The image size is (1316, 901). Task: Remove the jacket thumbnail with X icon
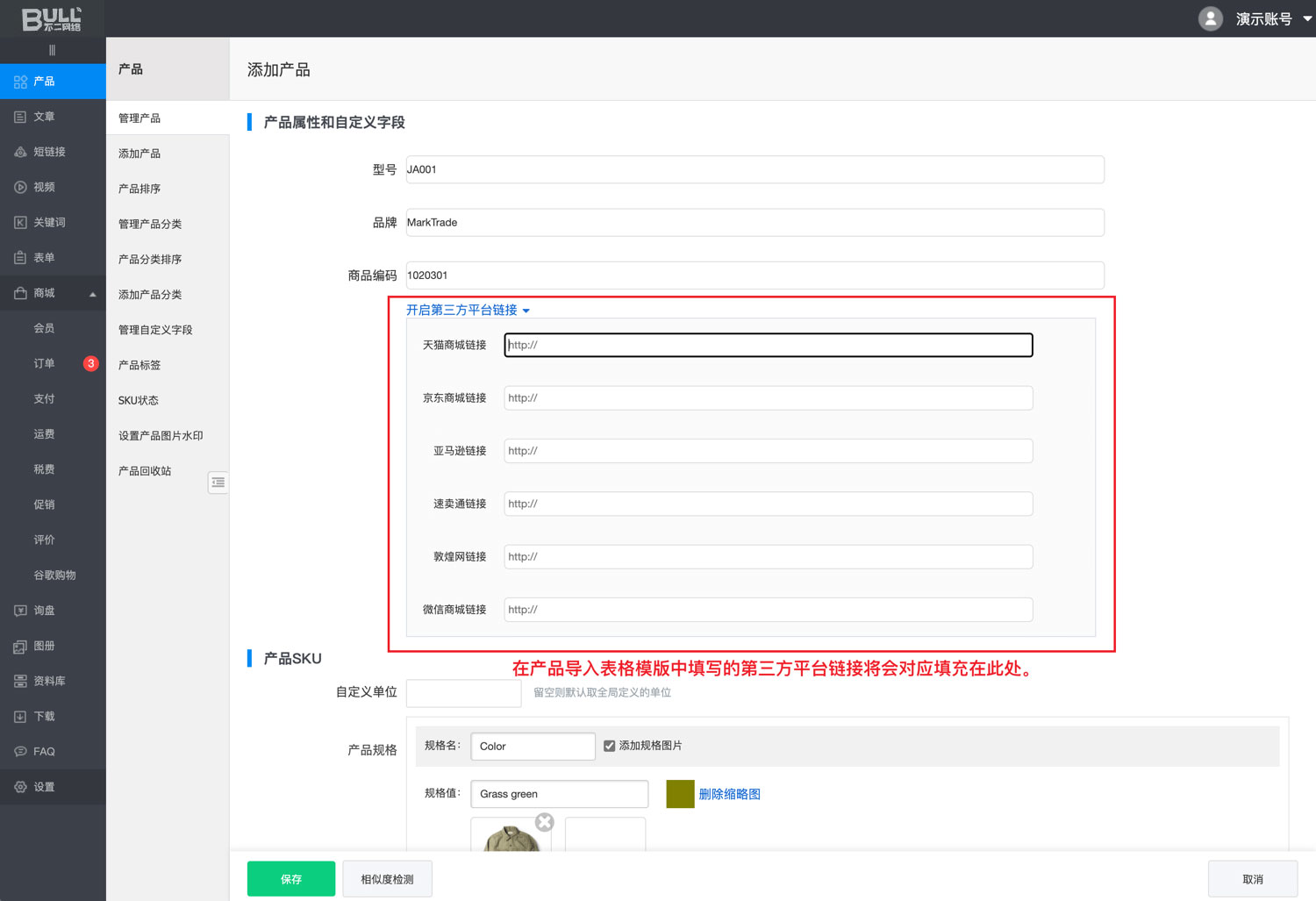[x=545, y=822]
